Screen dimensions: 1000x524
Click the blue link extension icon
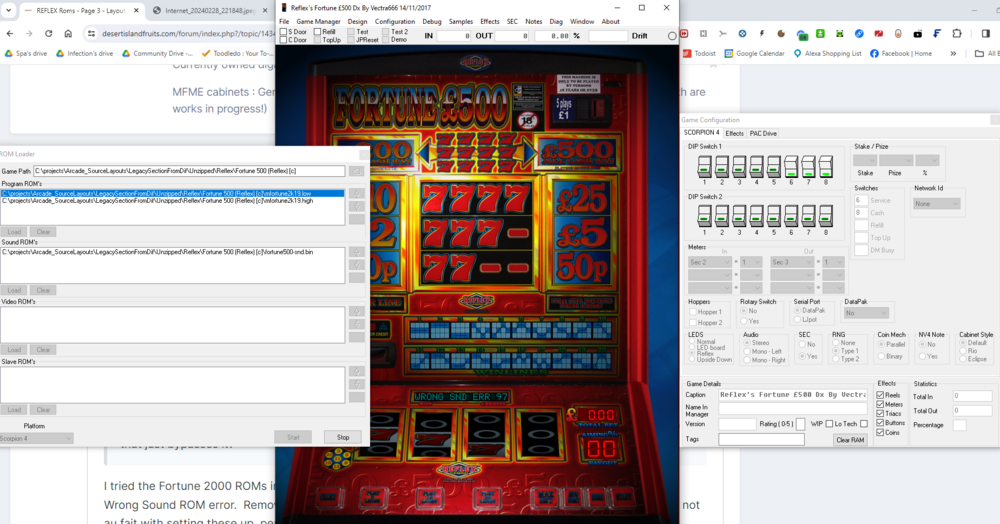[x=859, y=33]
